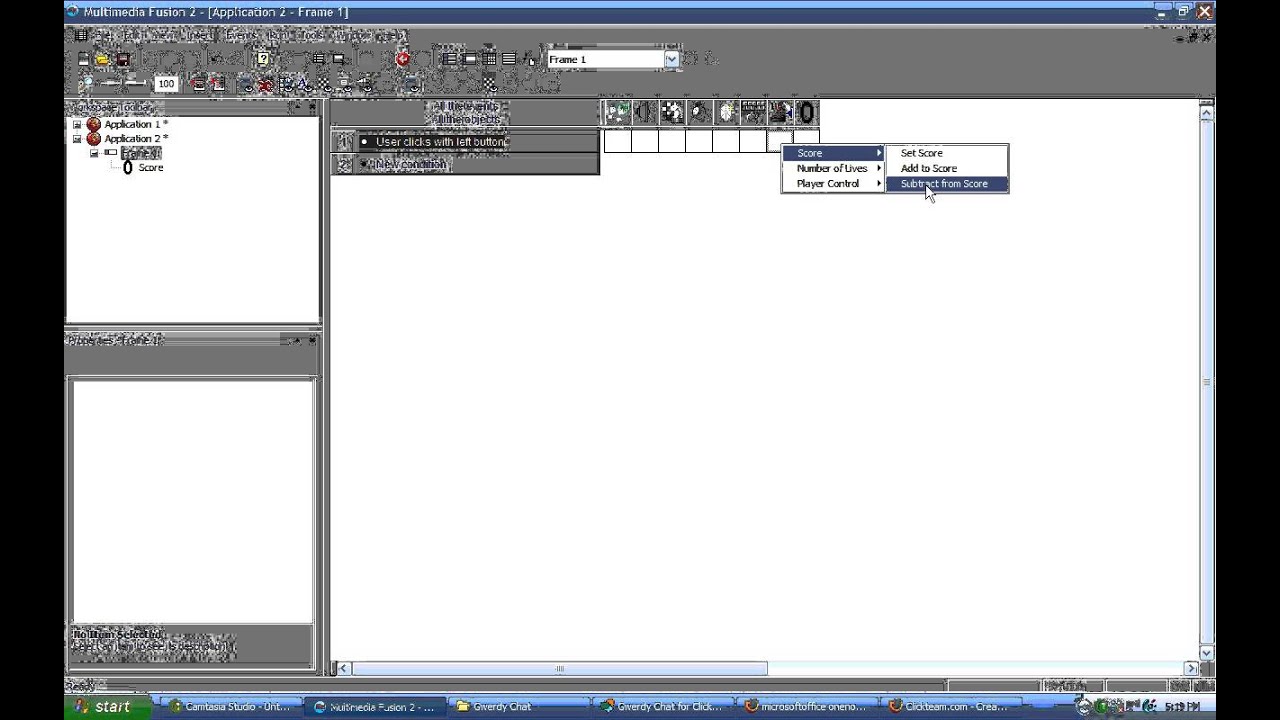Select the Player 1 joystick column icon
Screen dimensions: 1280x720
(780, 113)
